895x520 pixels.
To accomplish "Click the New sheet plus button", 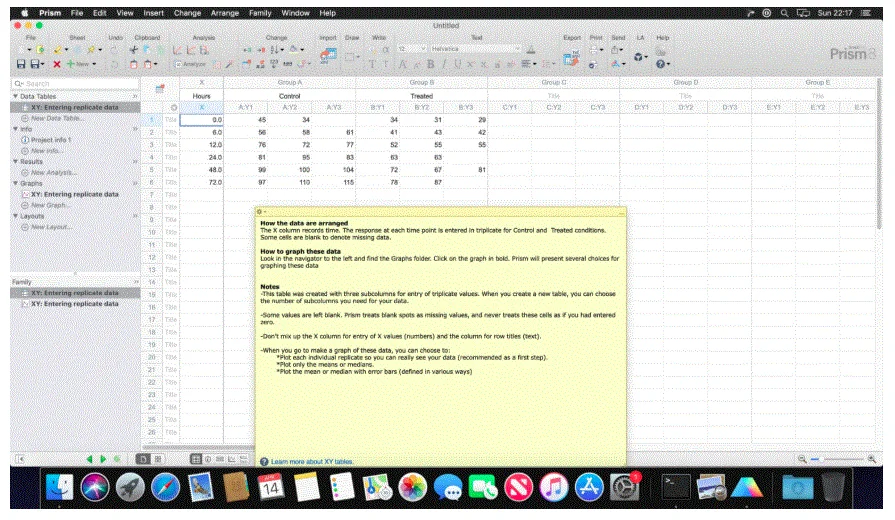I will [79, 64].
